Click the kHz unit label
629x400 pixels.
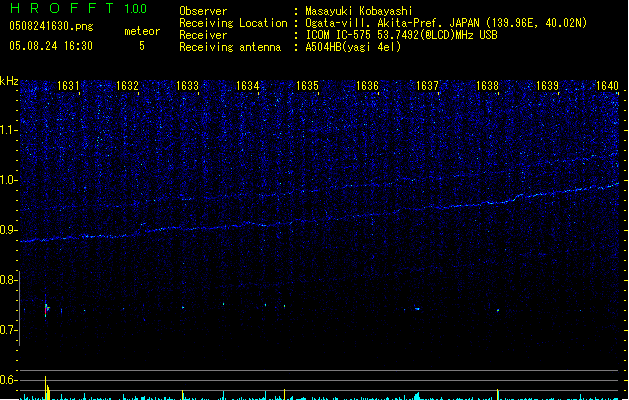click(x=9, y=81)
